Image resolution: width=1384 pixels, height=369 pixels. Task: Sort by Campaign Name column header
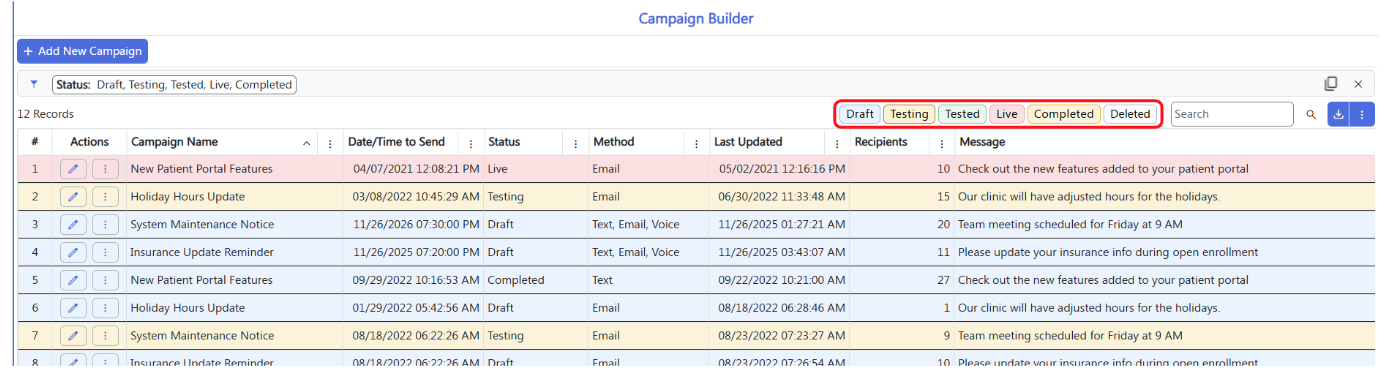174,142
